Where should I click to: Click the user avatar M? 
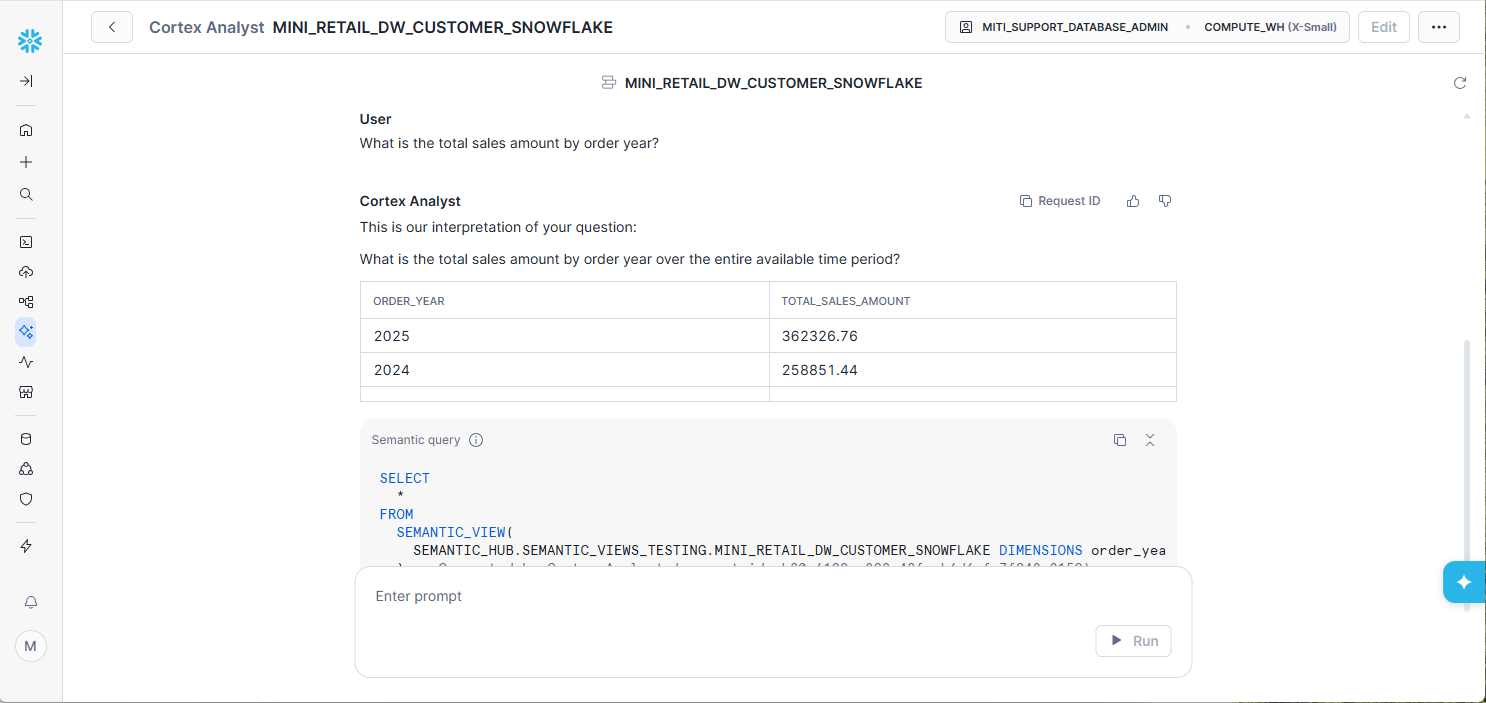click(30, 646)
